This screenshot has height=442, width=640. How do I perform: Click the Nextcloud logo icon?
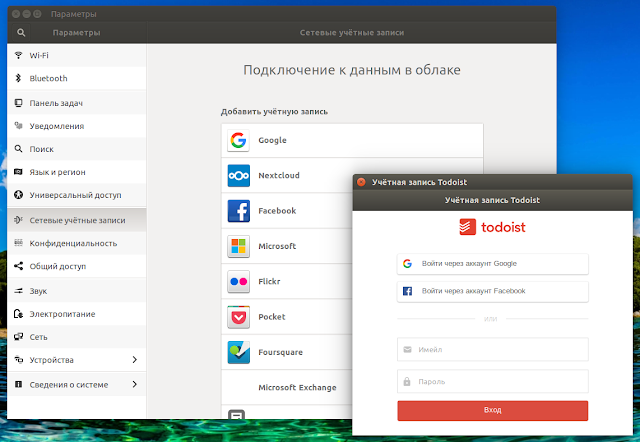tap(238, 175)
